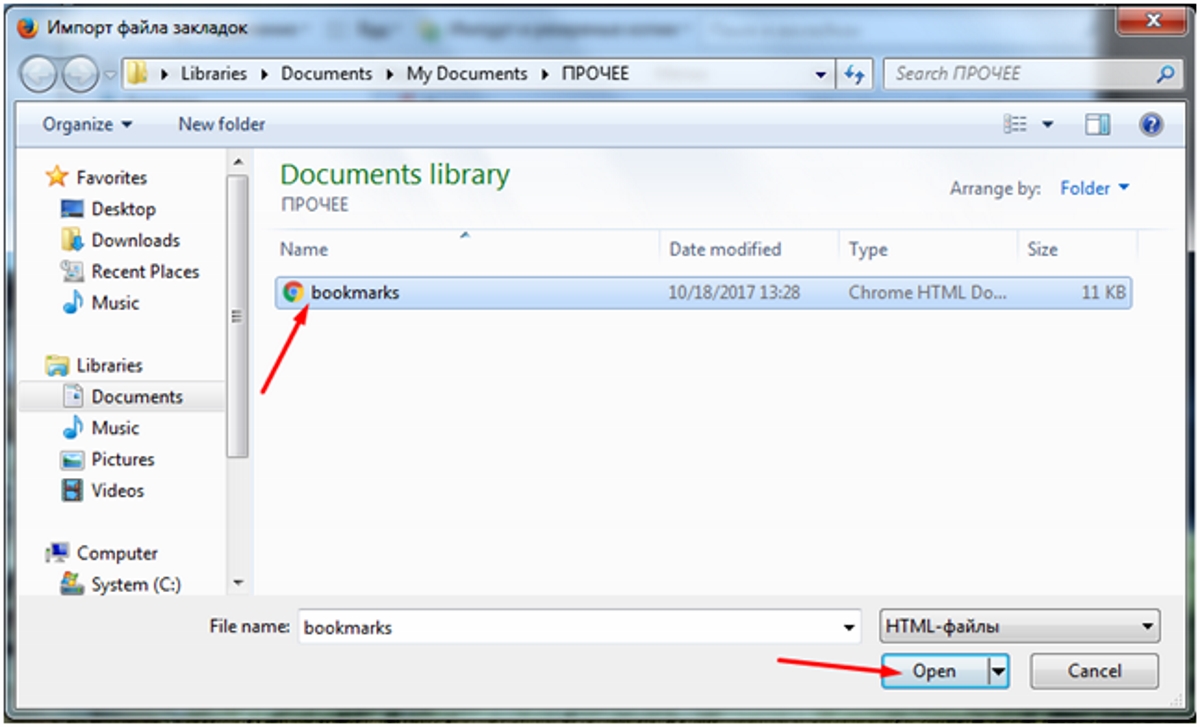Open the Help question mark icon
The image size is (1200, 727).
click(1151, 125)
